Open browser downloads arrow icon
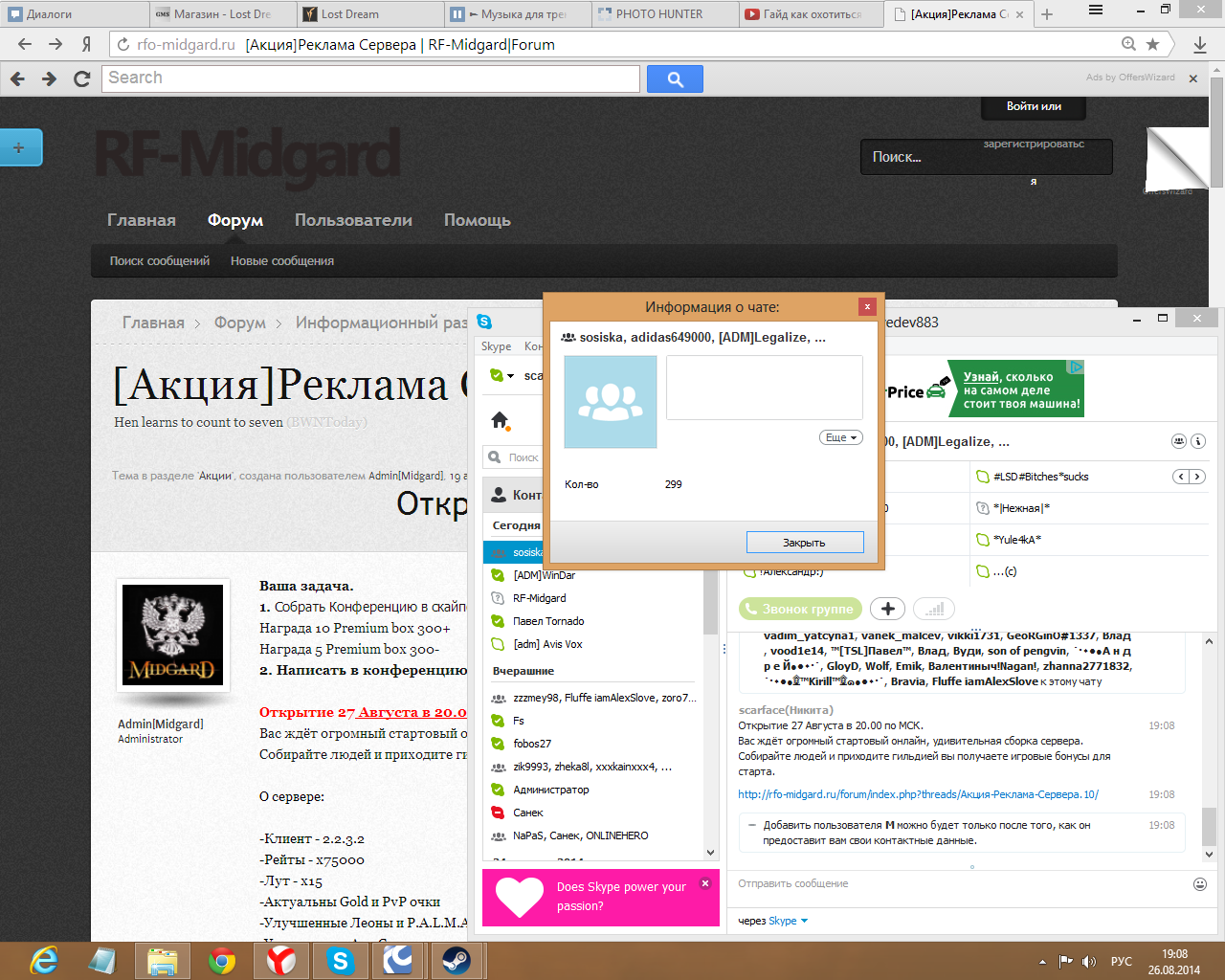 (x=1200, y=44)
